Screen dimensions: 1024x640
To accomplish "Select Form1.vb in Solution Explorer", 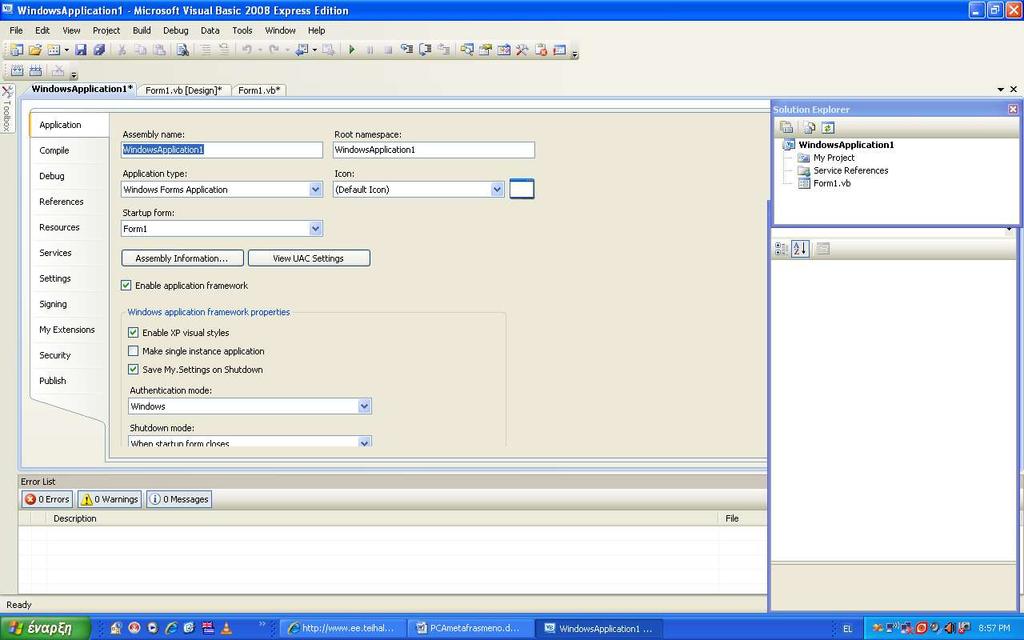I will tap(831, 184).
